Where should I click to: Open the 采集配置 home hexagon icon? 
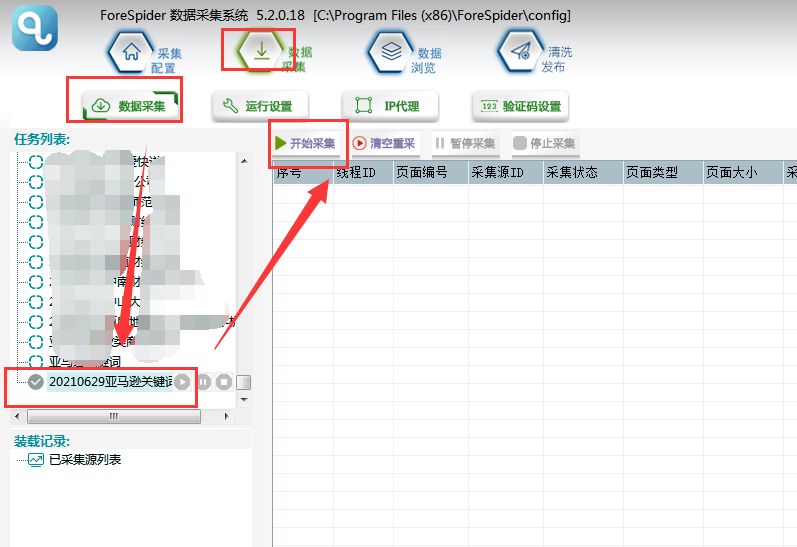tap(131, 52)
